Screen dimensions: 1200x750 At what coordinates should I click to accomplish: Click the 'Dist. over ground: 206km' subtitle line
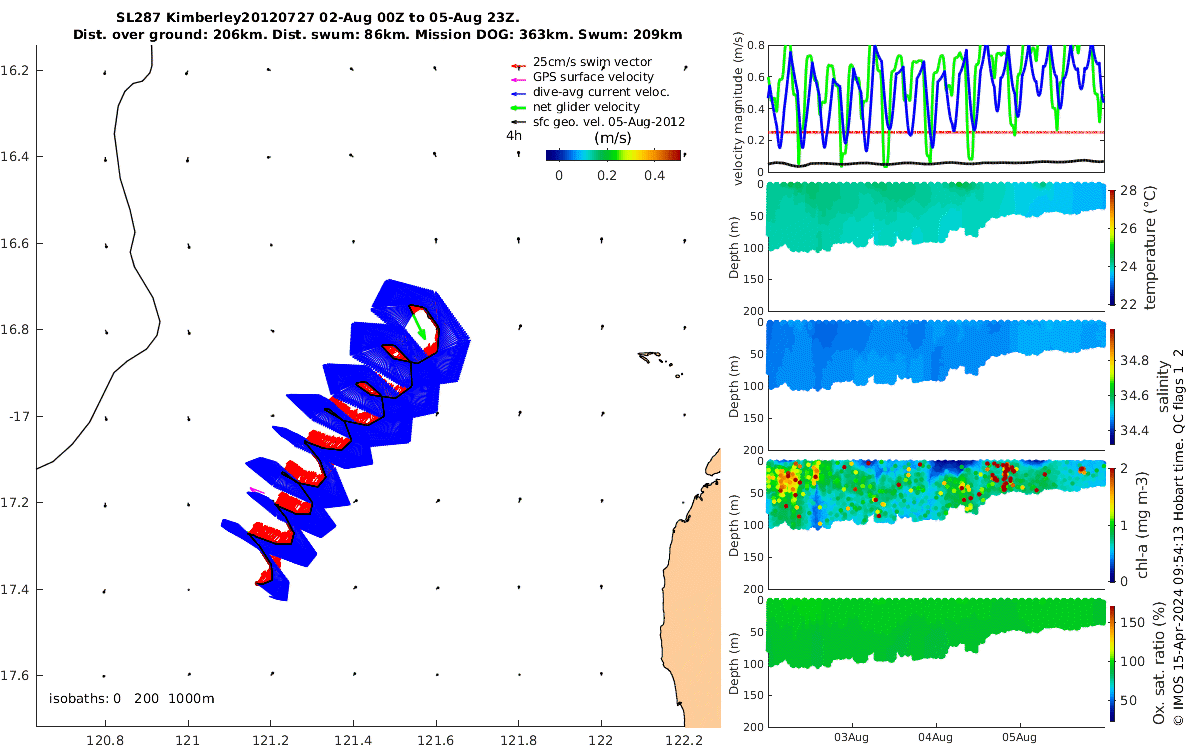378,35
